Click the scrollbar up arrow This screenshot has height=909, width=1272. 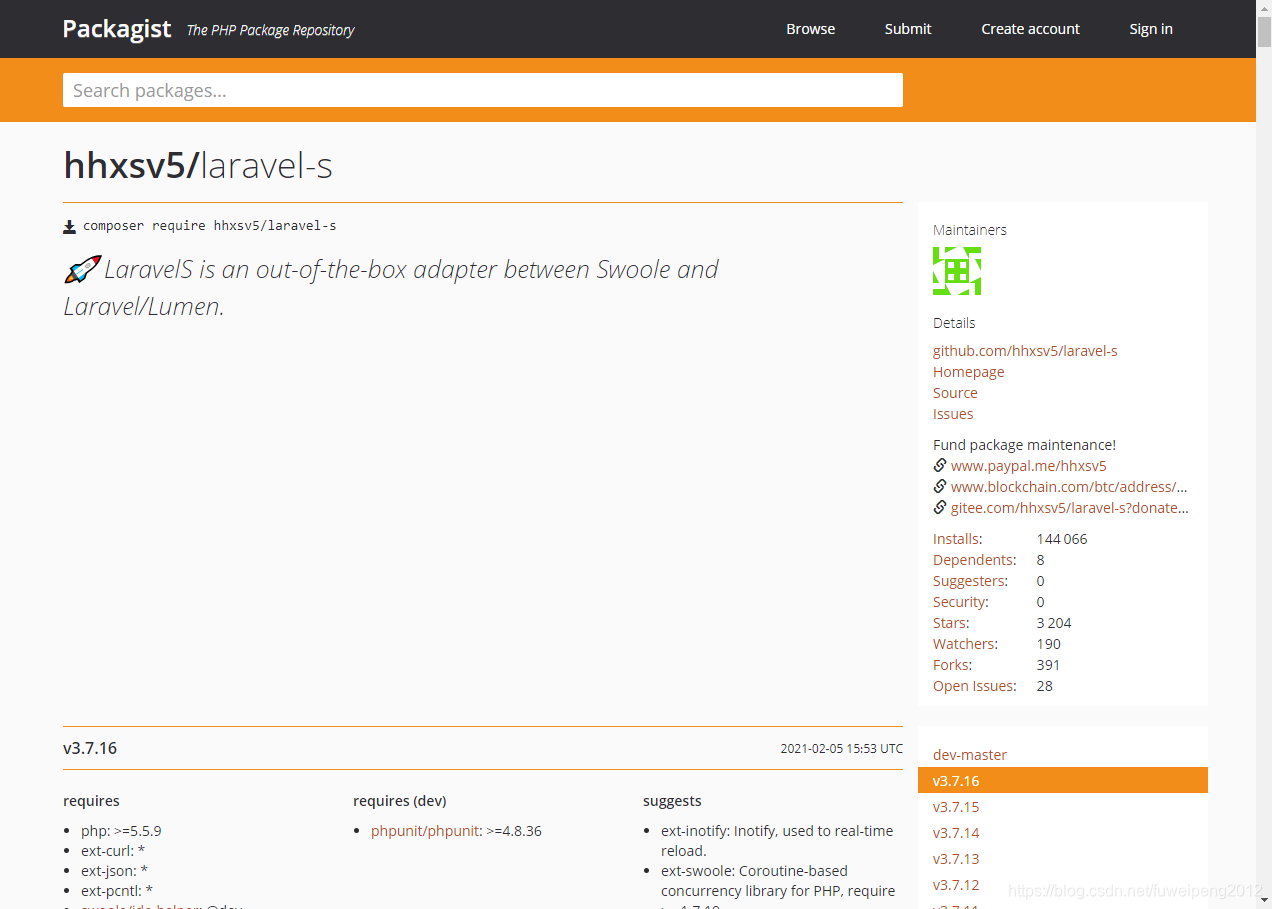[x=1264, y=8]
